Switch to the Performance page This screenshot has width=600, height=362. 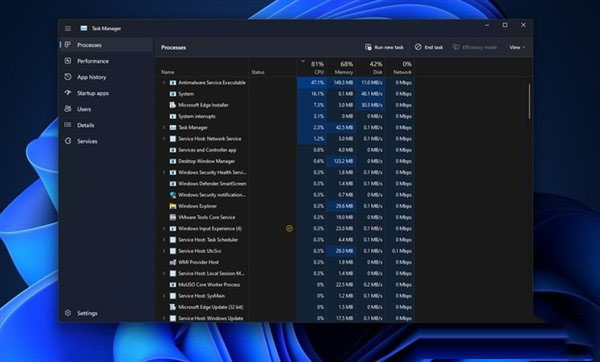(x=107, y=61)
